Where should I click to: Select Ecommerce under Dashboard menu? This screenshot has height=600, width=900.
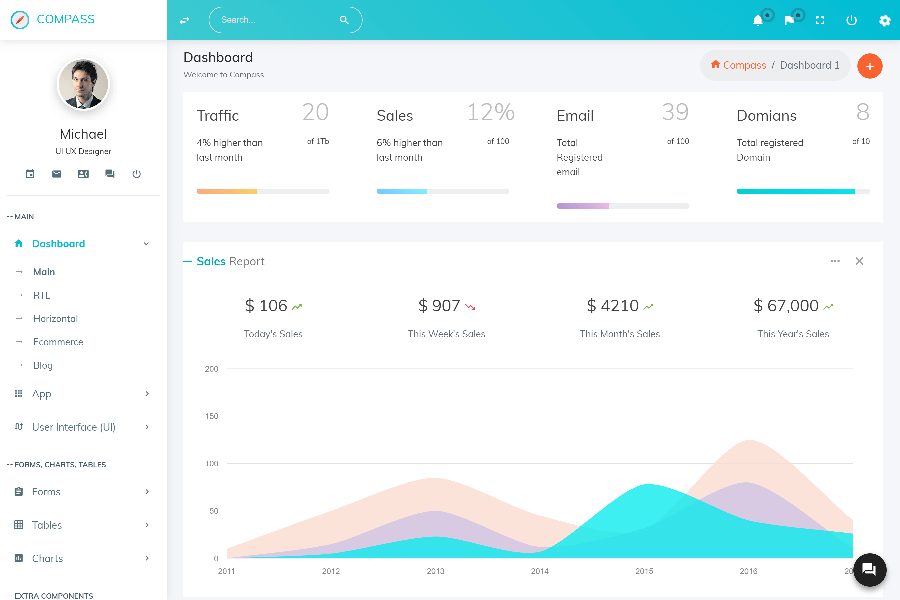(58, 342)
